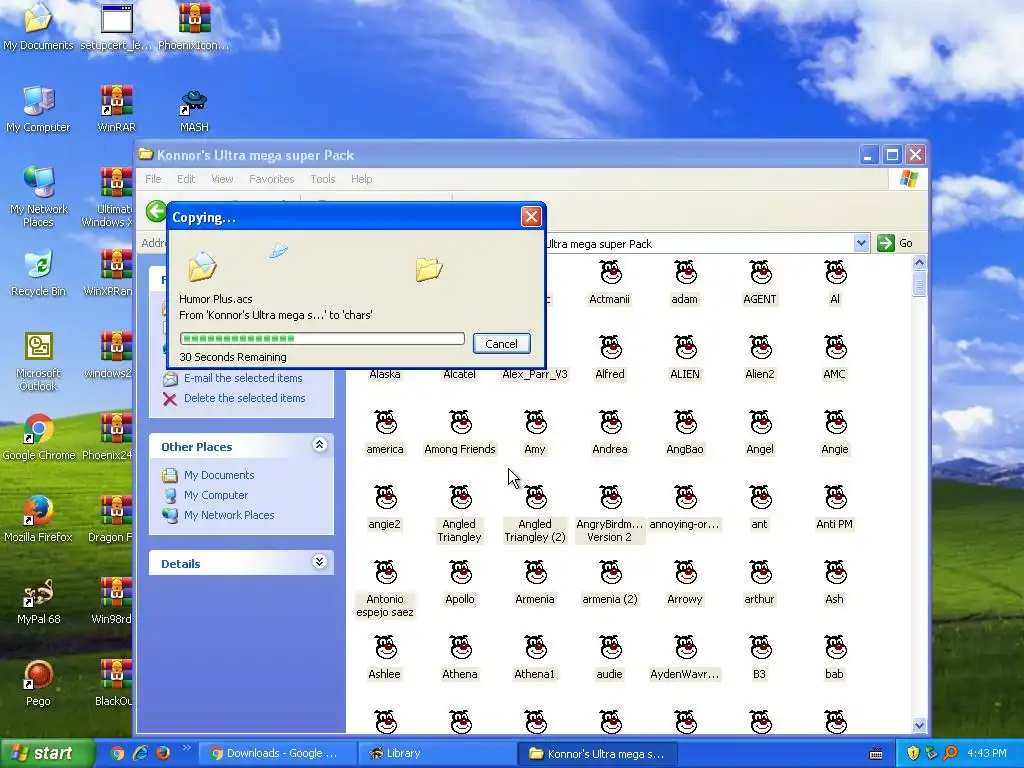Select the Ash character file

tap(835, 583)
